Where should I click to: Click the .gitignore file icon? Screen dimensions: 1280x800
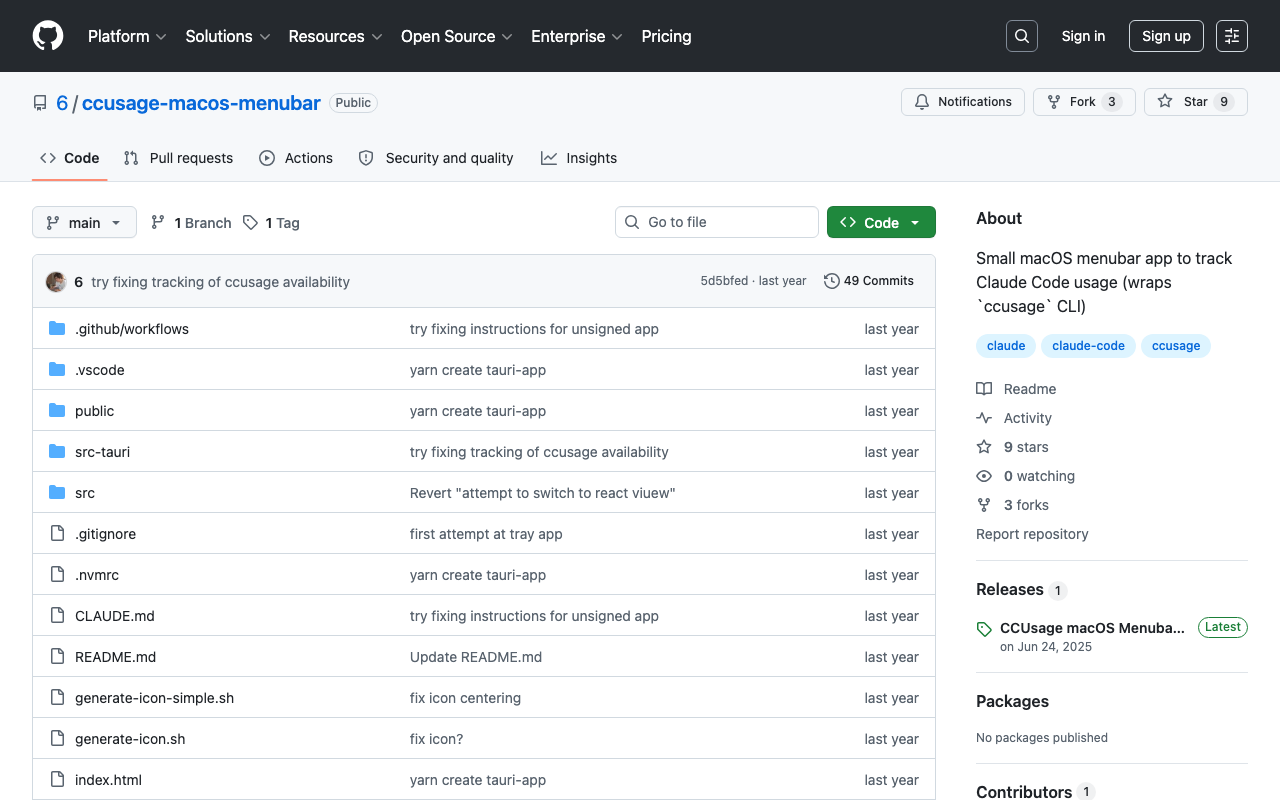pos(57,534)
